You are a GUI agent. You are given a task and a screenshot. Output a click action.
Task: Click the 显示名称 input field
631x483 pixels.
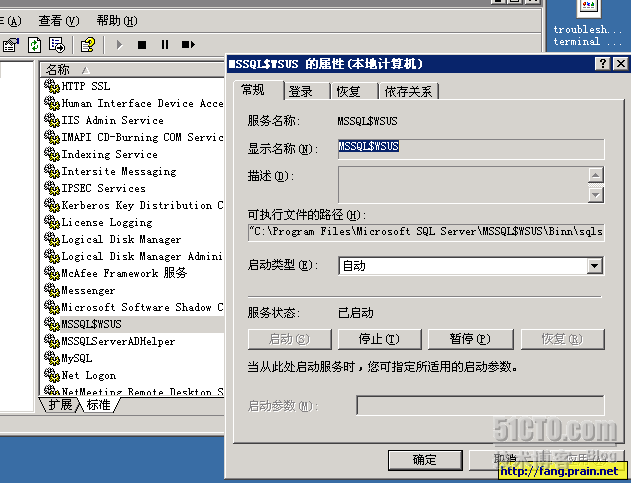(471, 149)
